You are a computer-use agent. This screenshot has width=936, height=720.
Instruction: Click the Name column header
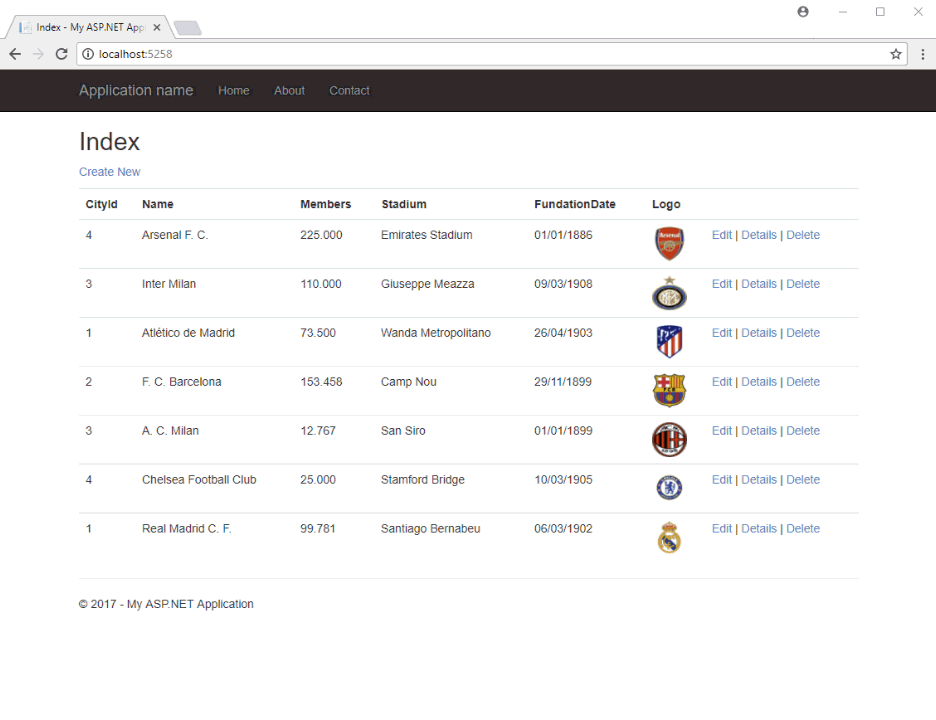coord(158,204)
